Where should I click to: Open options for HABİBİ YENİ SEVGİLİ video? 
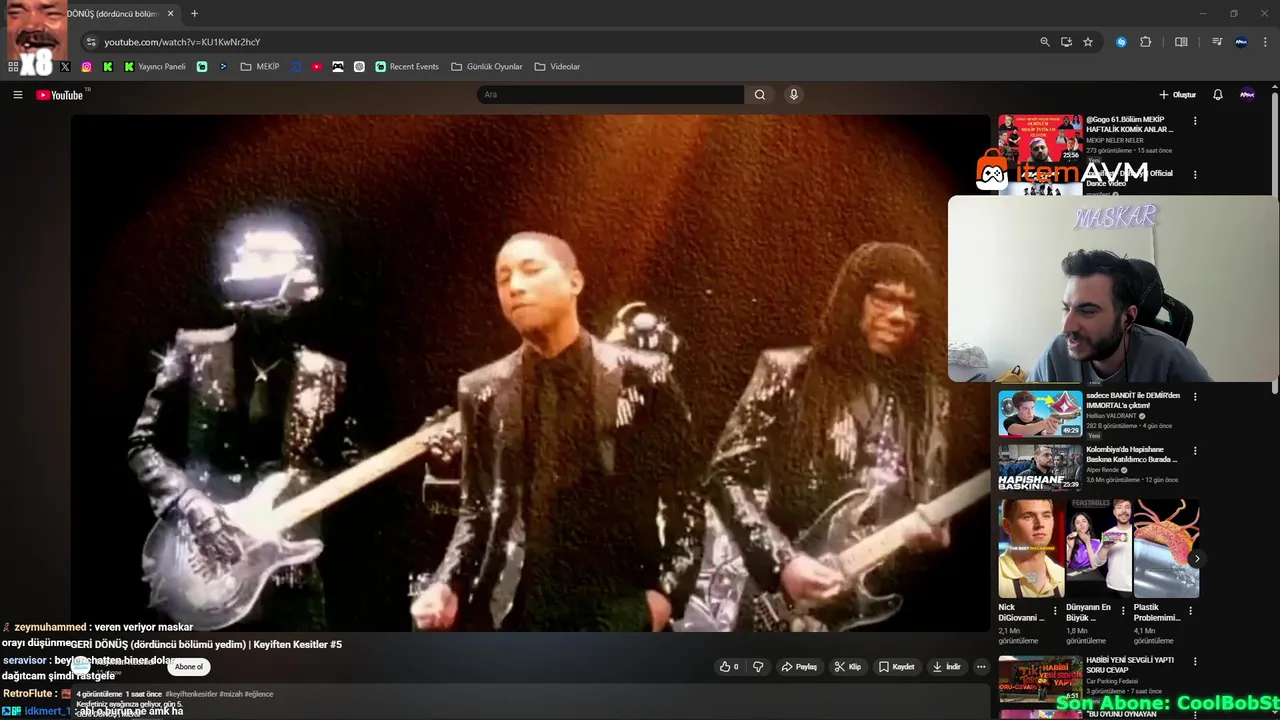(x=1195, y=662)
